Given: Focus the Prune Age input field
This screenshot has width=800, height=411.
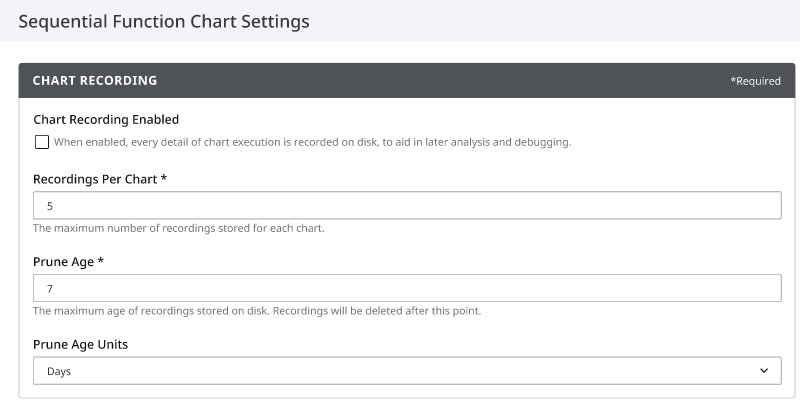Looking at the screenshot, I should click(x=407, y=288).
